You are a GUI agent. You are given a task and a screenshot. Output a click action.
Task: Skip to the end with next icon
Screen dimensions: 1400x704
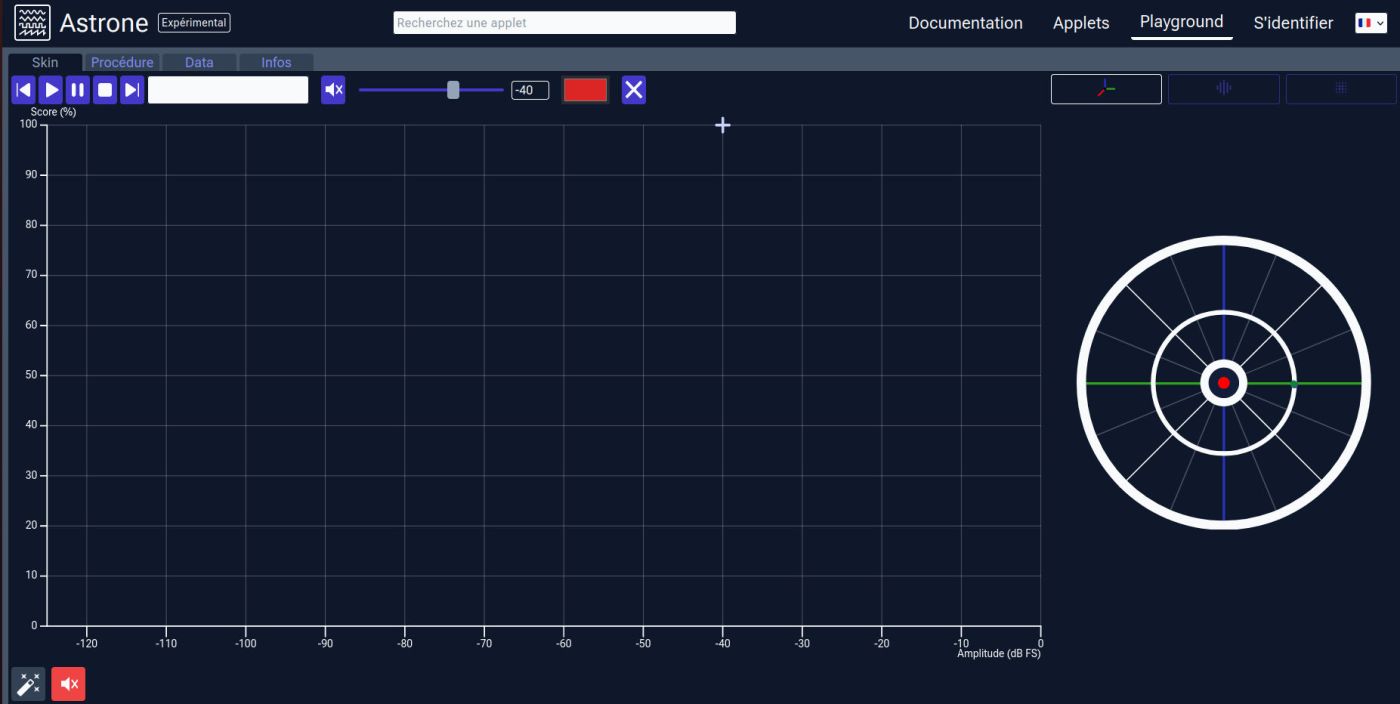(132, 90)
